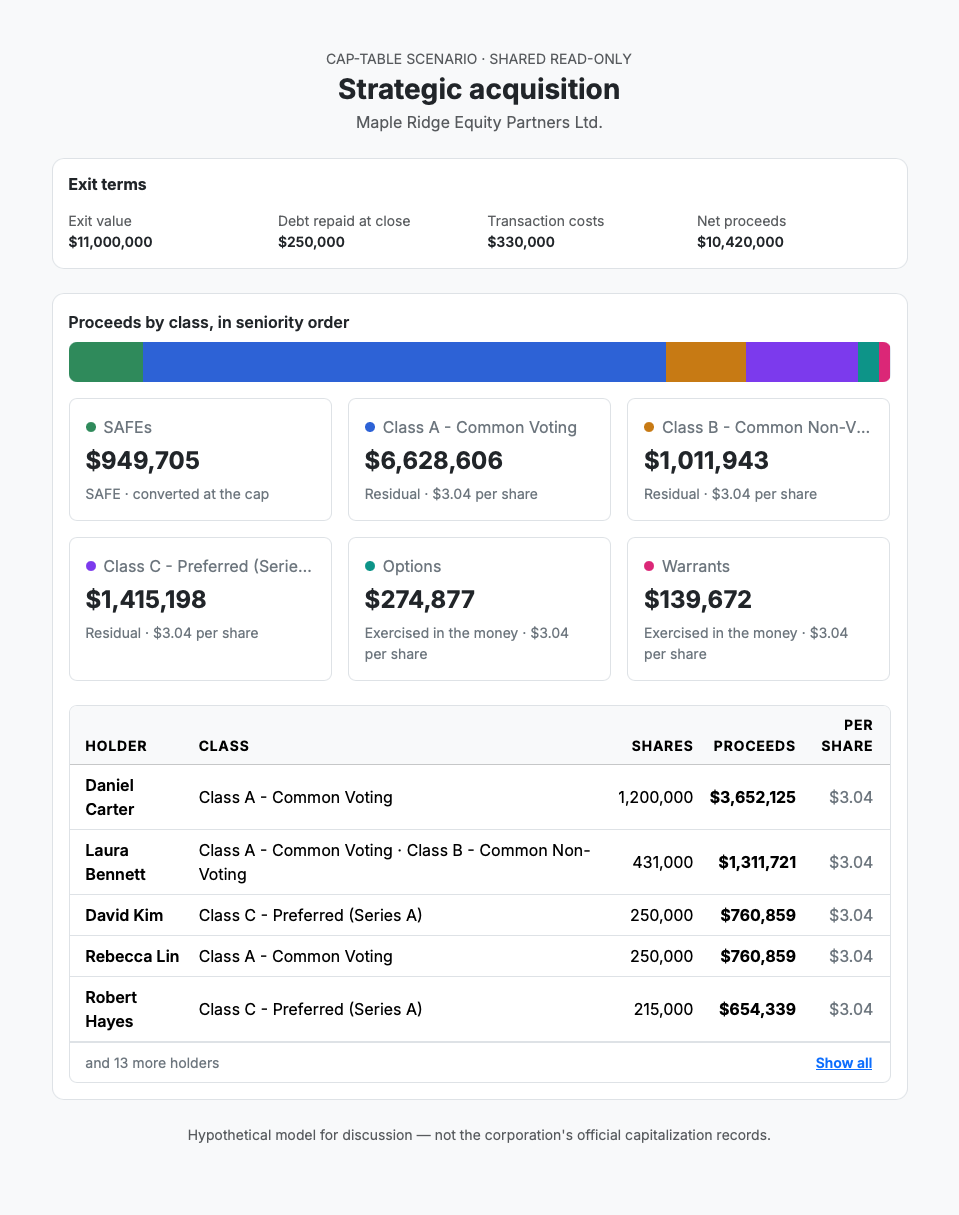Image resolution: width=959 pixels, height=1215 pixels.
Task: Sort table by Proceeds column header
Action: (x=754, y=746)
